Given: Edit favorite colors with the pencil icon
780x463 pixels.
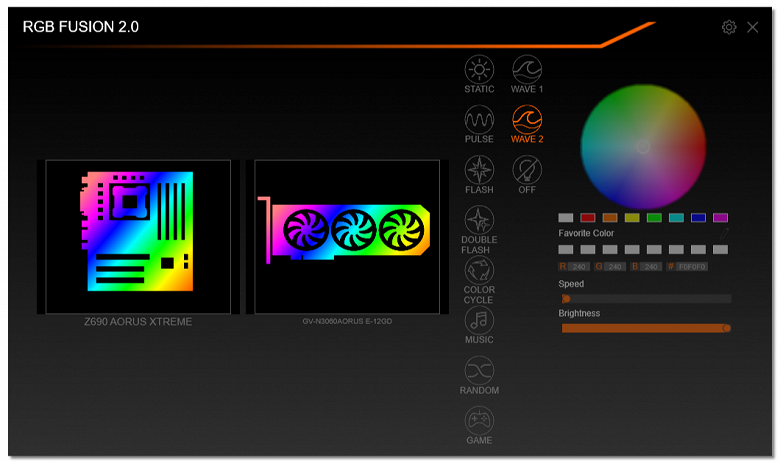Looking at the screenshot, I should [x=724, y=233].
